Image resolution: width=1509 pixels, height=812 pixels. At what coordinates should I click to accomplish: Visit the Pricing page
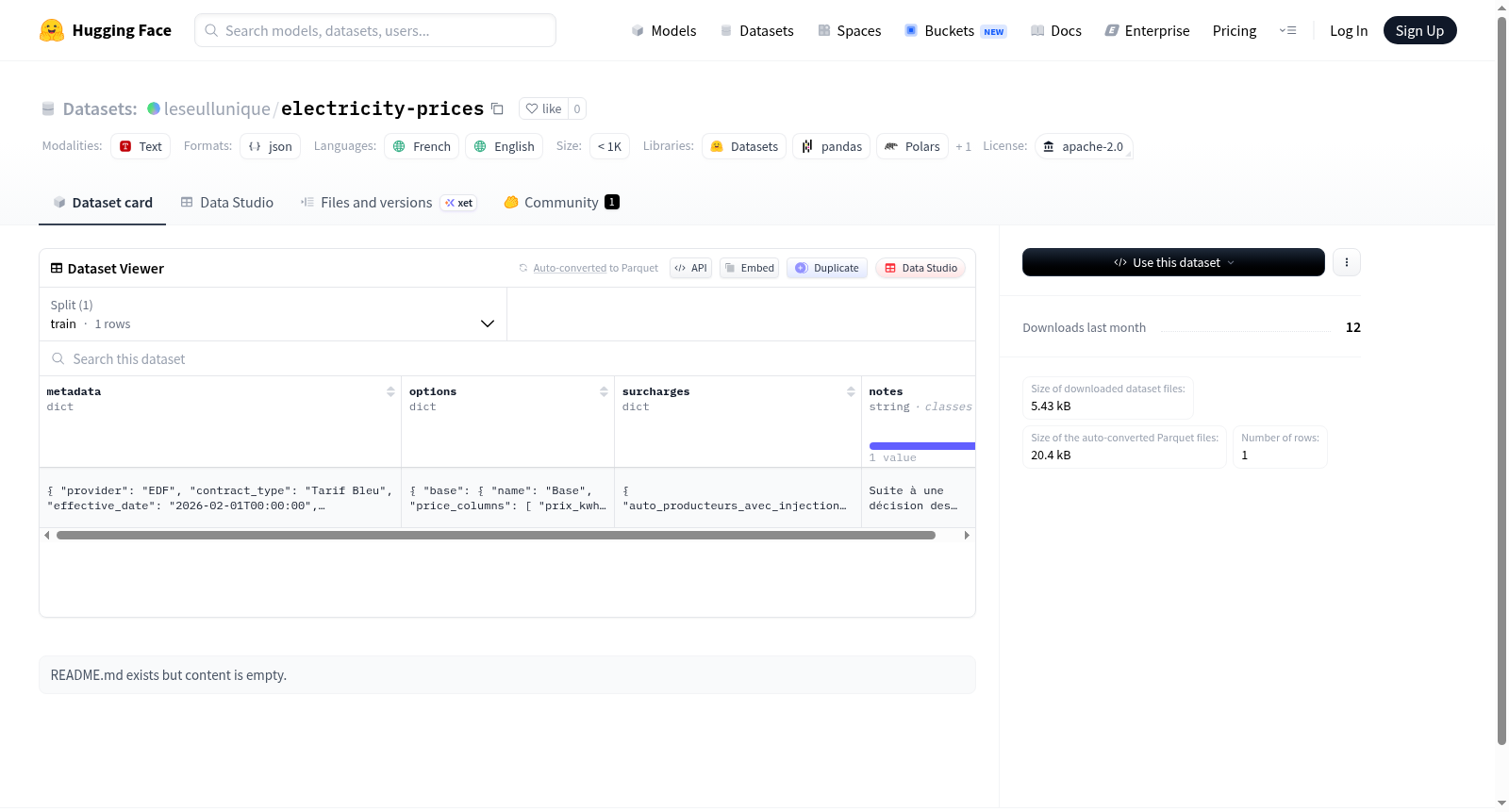click(1235, 30)
